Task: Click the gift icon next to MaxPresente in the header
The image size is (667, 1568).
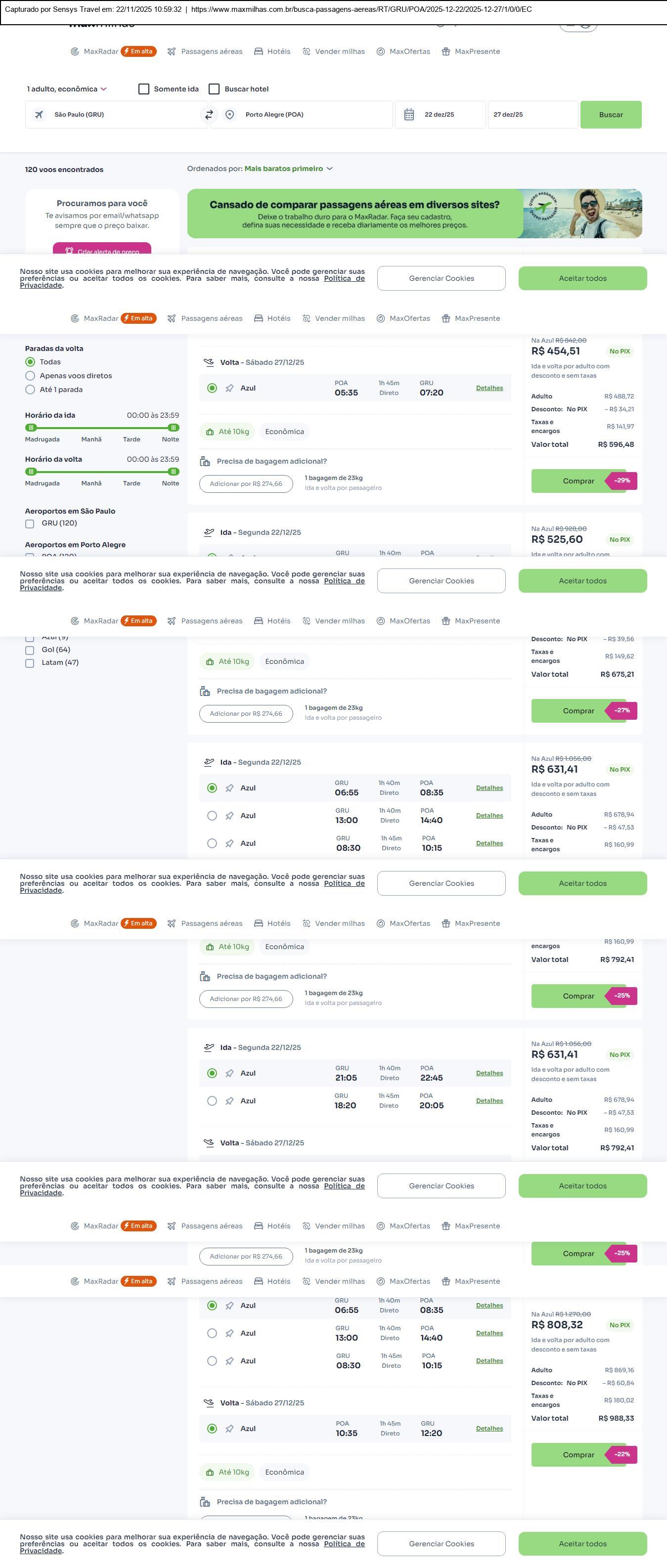Action: [x=446, y=52]
